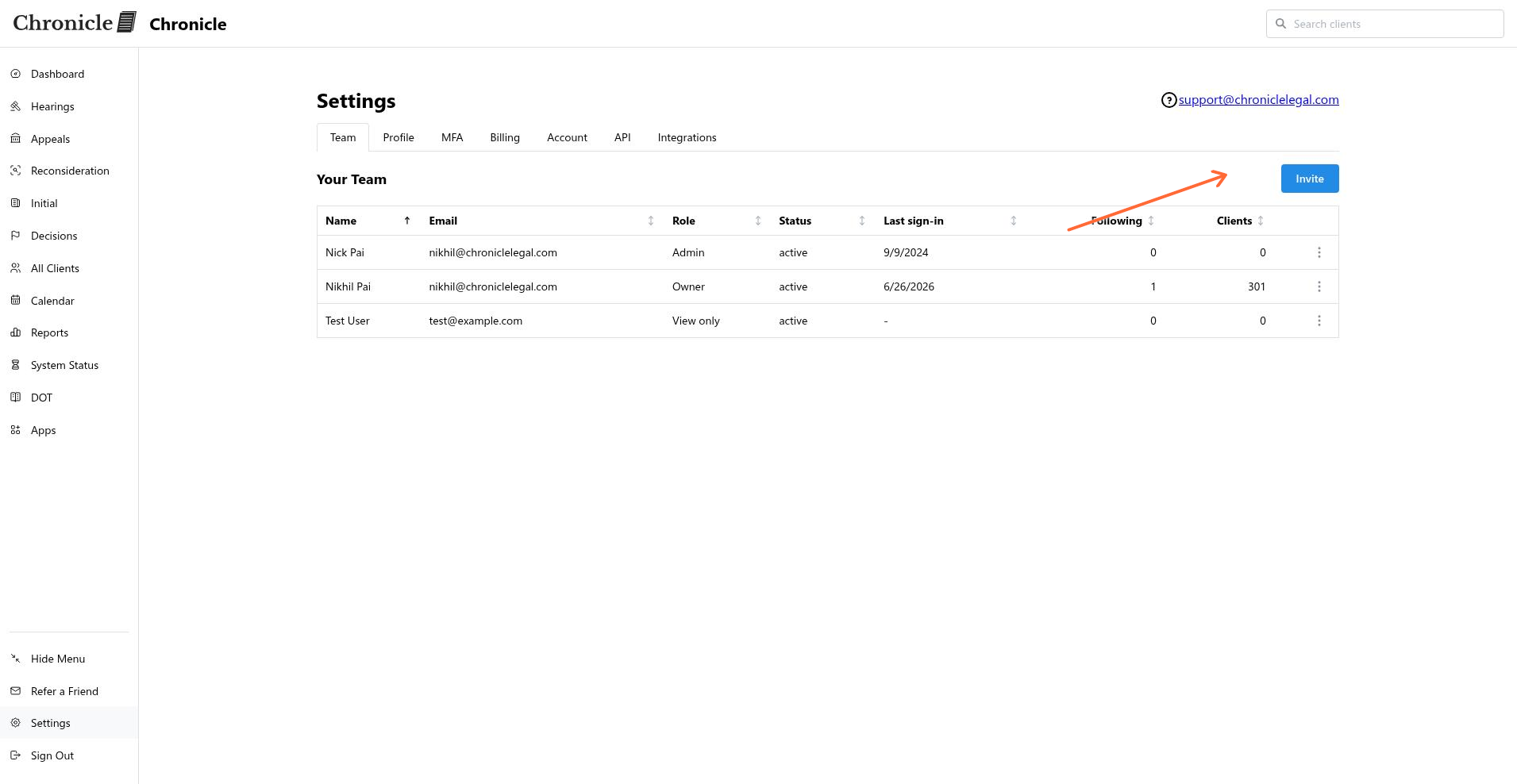Image resolution: width=1517 pixels, height=784 pixels.
Task: Sort team table by Email column
Action: tap(650, 221)
